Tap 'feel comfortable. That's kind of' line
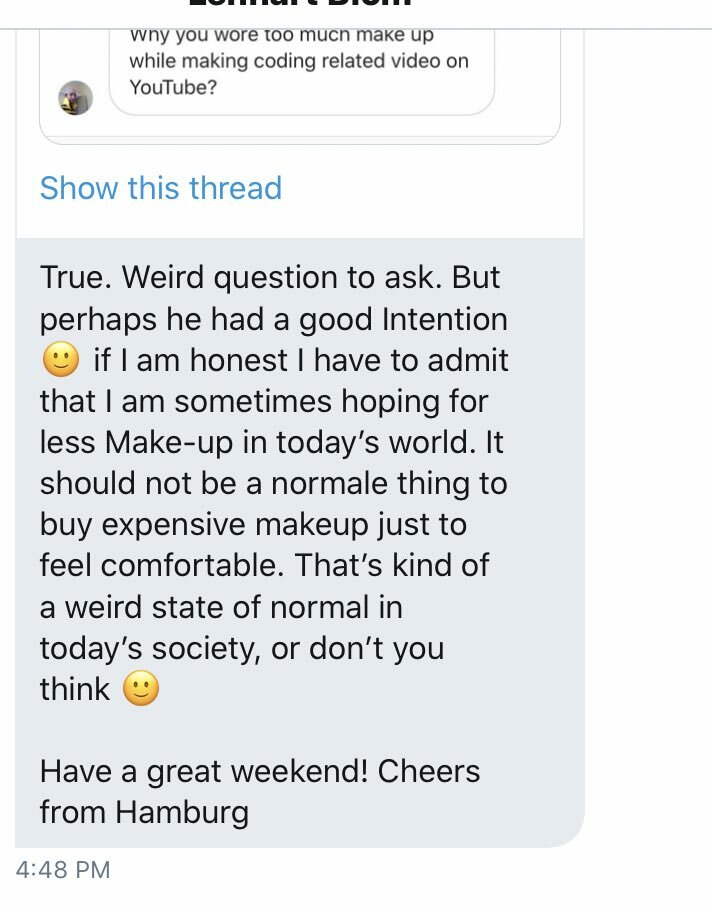Viewport: 712px width, 912px height. coord(264,565)
